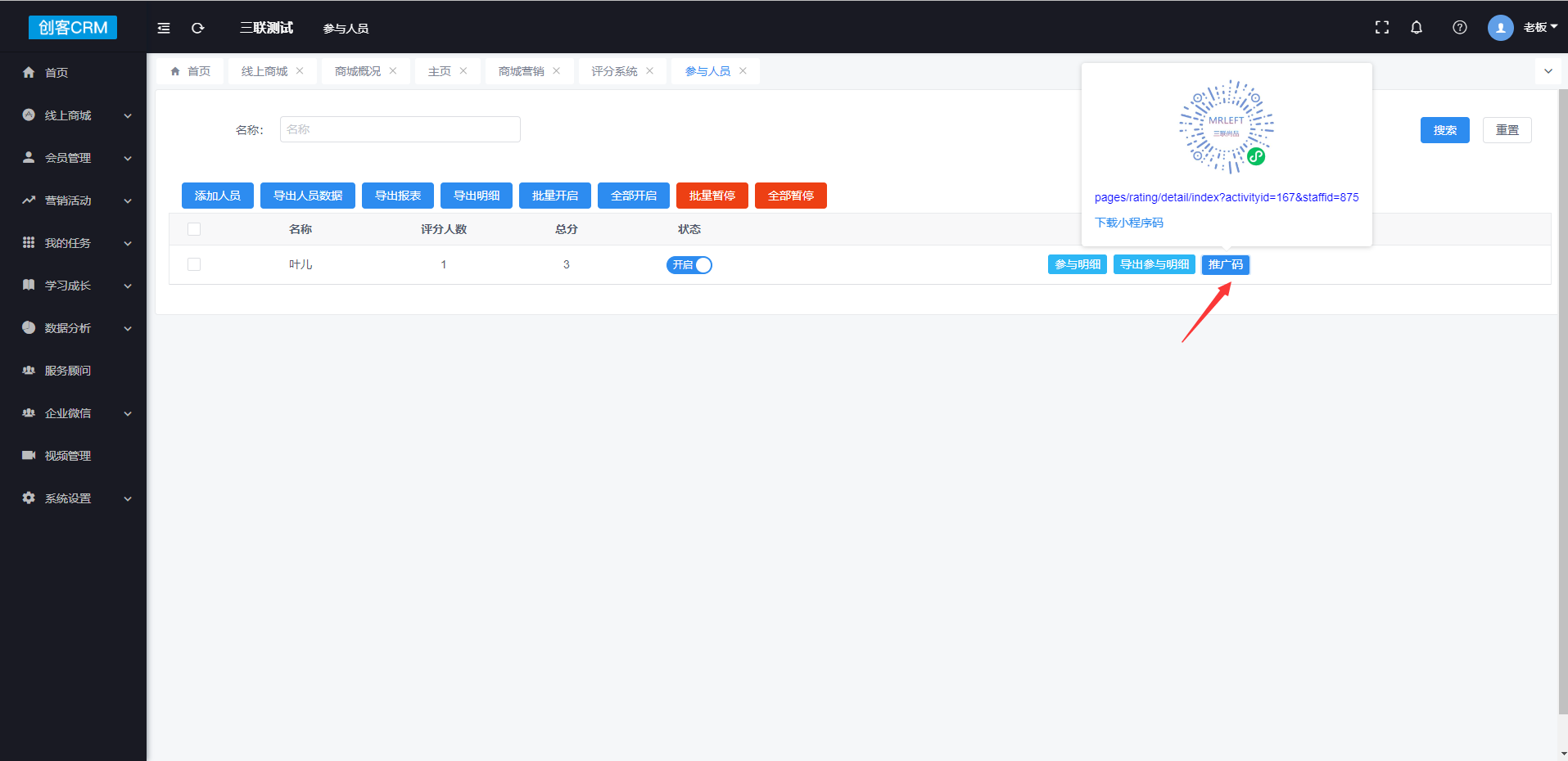This screenshot has width=1568, height=761.
Task: Click the 全部开启 button
Action: pyautogui.click(x=634, y=196)
